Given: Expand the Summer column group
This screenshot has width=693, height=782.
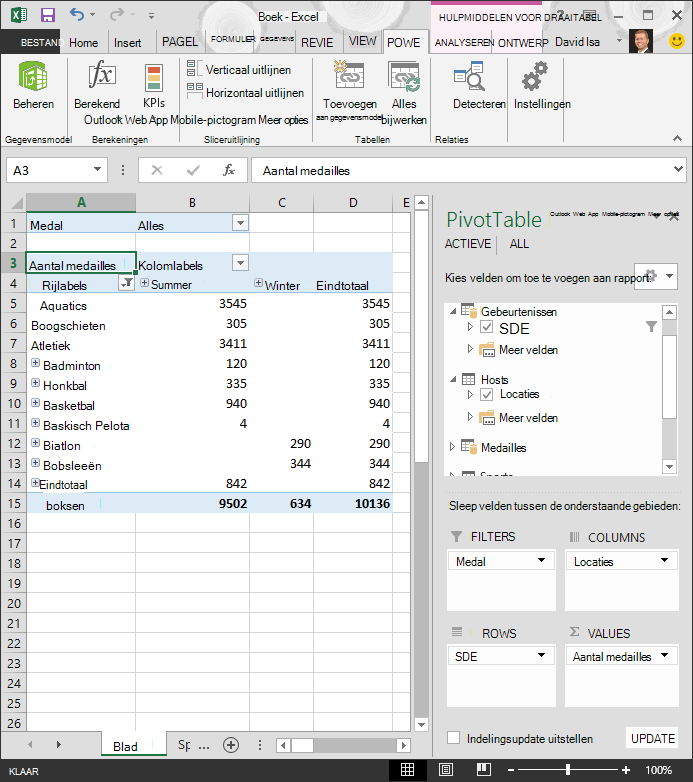Looking at the screenshot, I should pyautogui.click(x=145, y=283).
